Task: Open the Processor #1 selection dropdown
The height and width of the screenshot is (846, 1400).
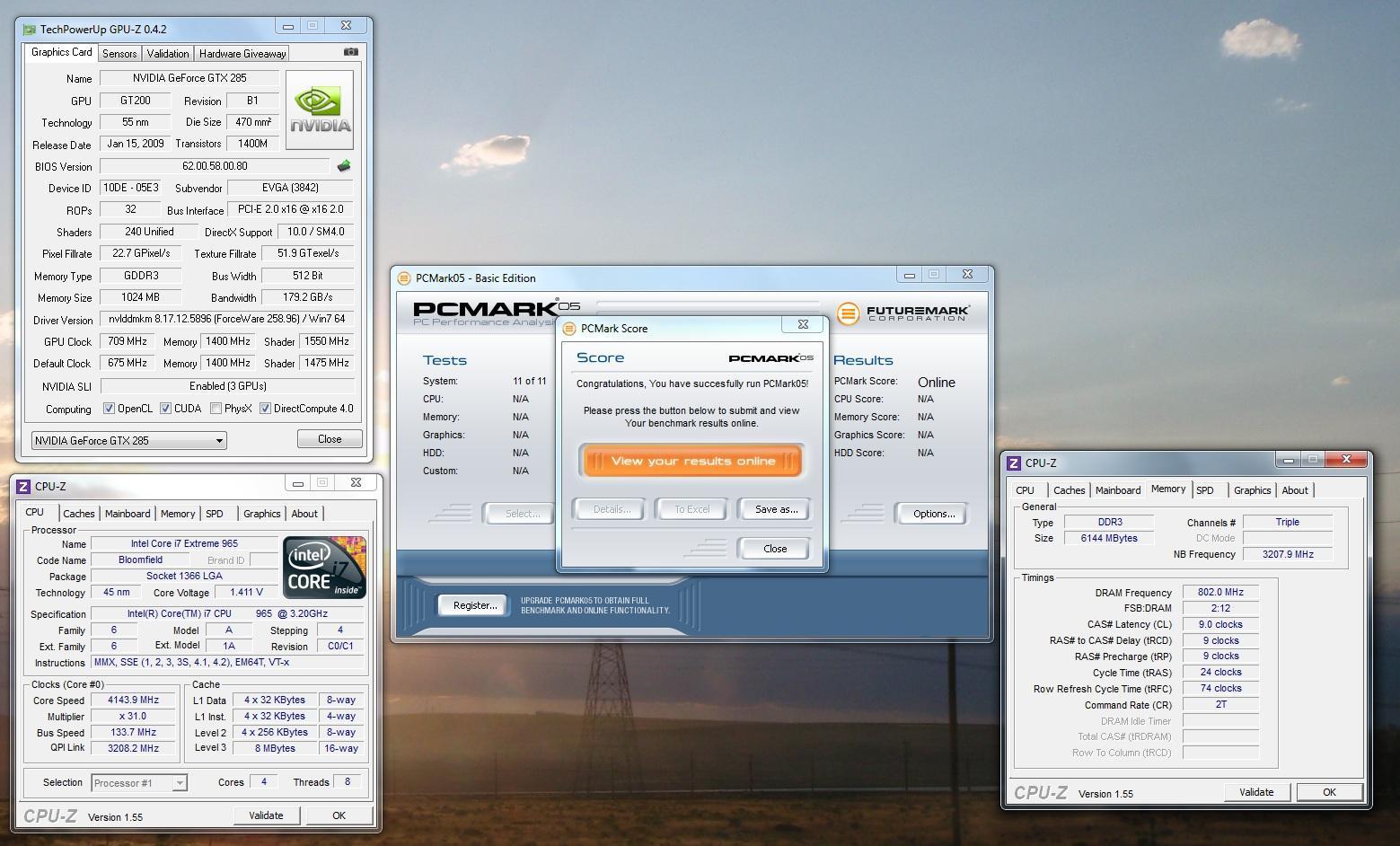Action: pos(139,783)
